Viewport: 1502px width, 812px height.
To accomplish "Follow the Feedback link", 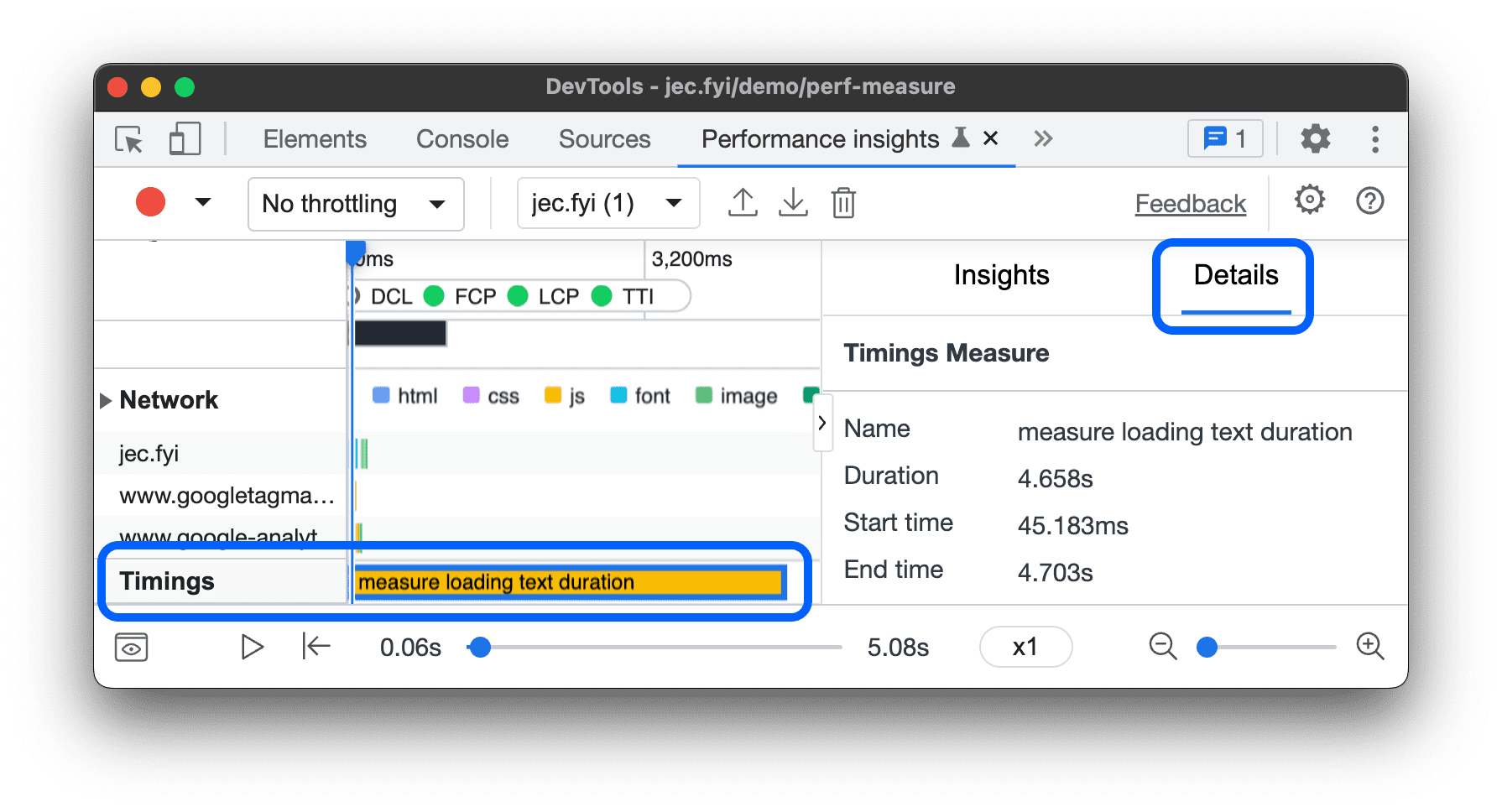I will coord(1190,204).
